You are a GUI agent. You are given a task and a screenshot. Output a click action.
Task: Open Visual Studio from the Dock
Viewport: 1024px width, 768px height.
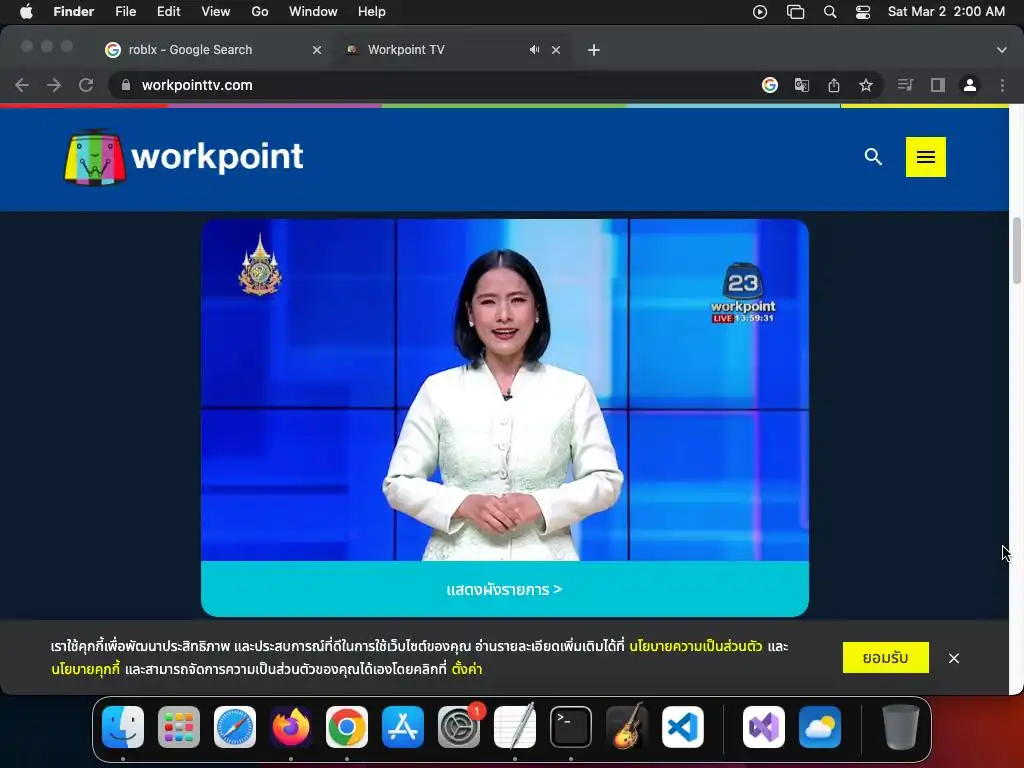(x=763, y=727)
